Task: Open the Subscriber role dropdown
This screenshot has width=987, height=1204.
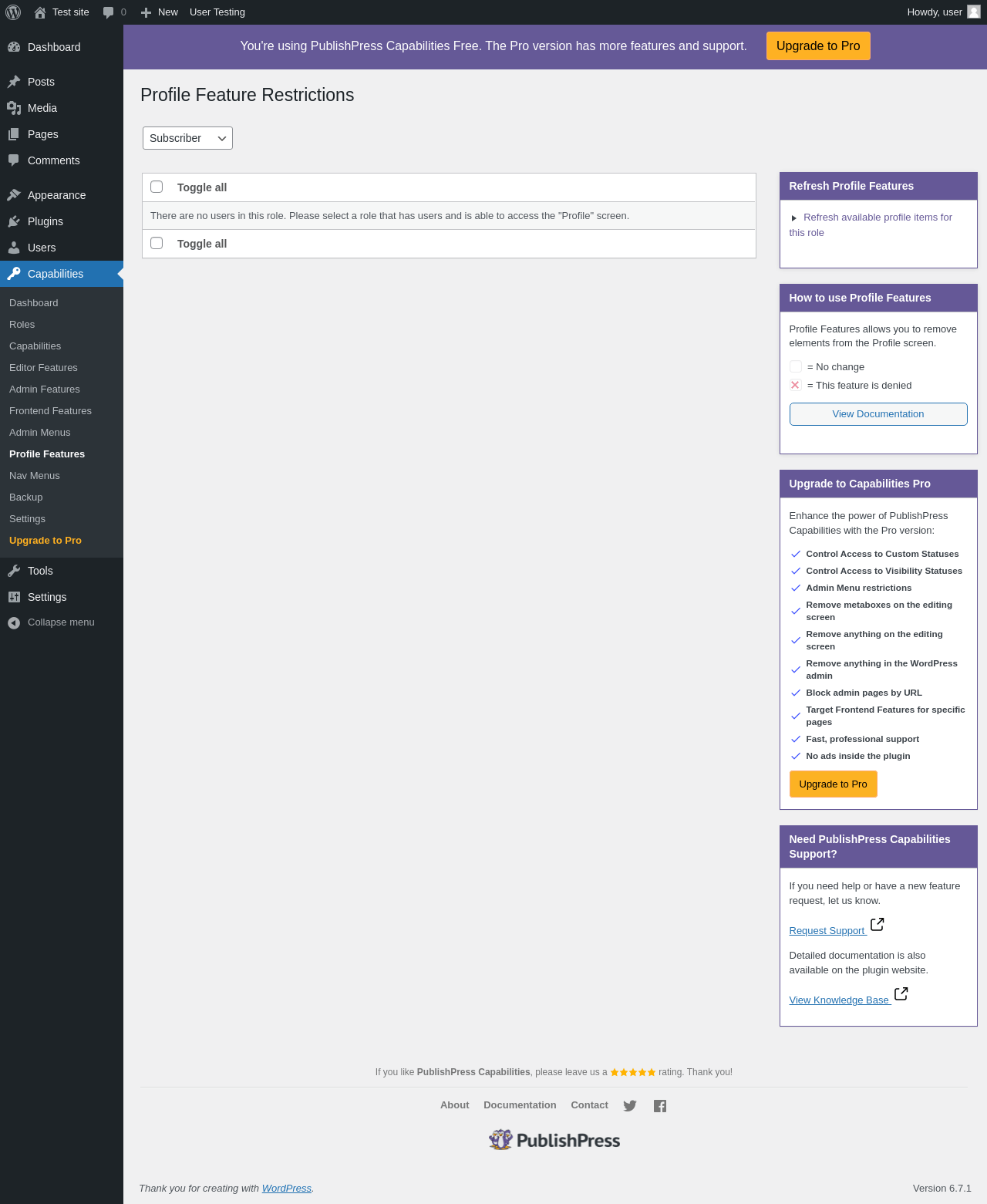Action: coord(187,138)
